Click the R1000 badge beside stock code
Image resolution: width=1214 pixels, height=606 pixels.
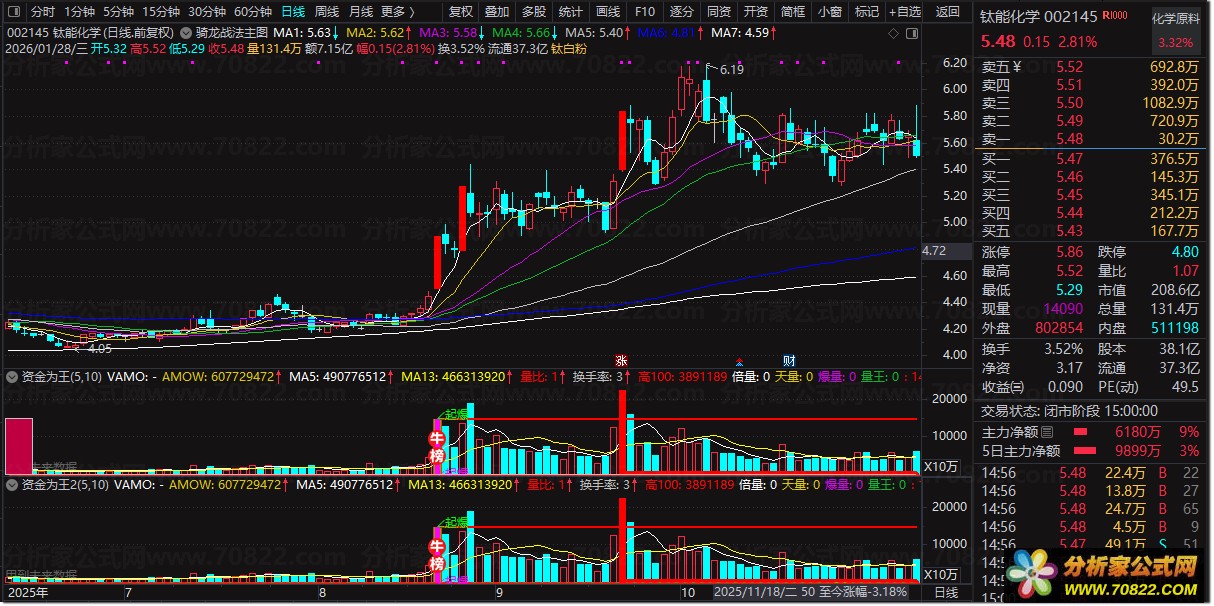tap(1113, 17)
